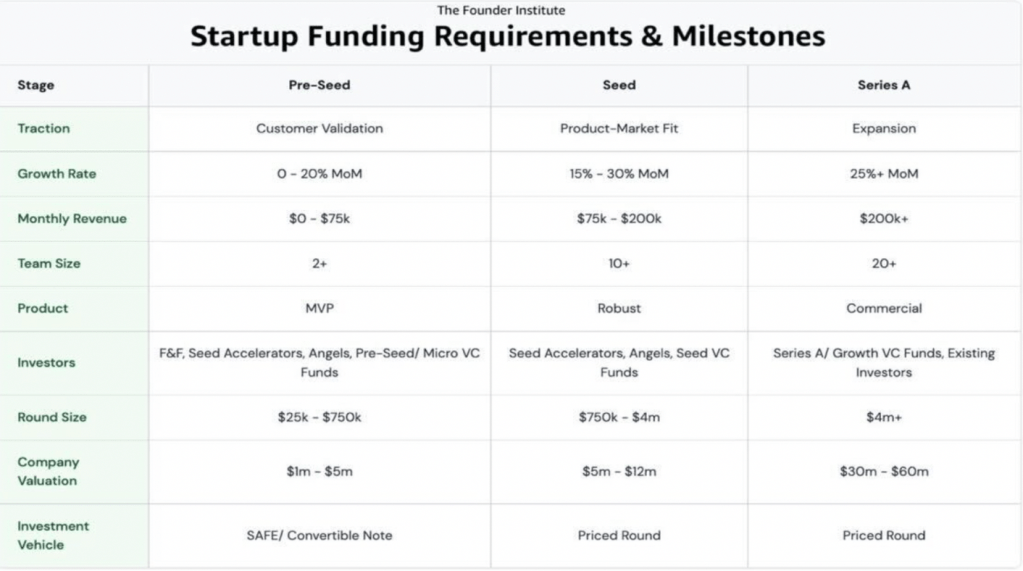The width and height of the screenshot is (1023, 571).
Task: Select the Monthly Revenue row label
Action: pyautogui.click(x=72, y=219)
